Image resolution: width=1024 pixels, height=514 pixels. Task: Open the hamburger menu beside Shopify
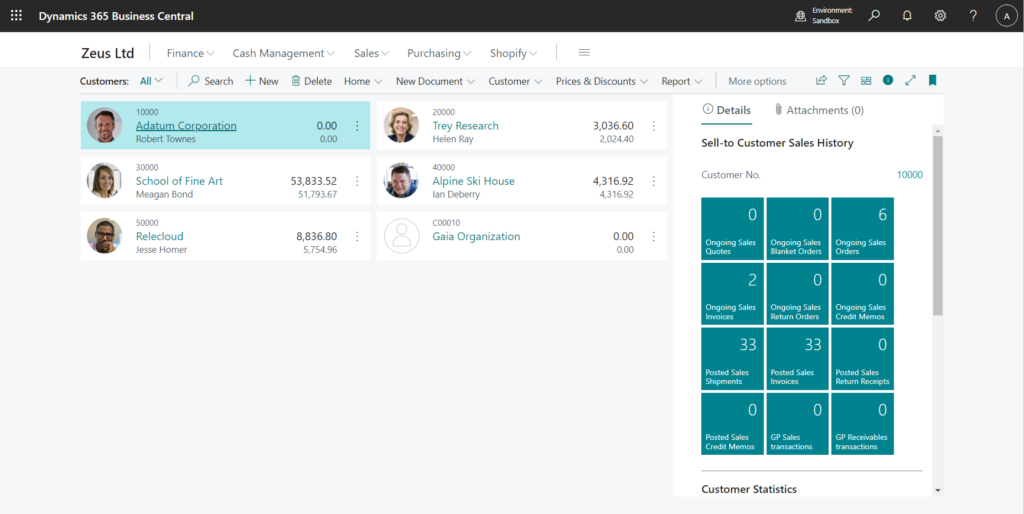coord(584,52)
